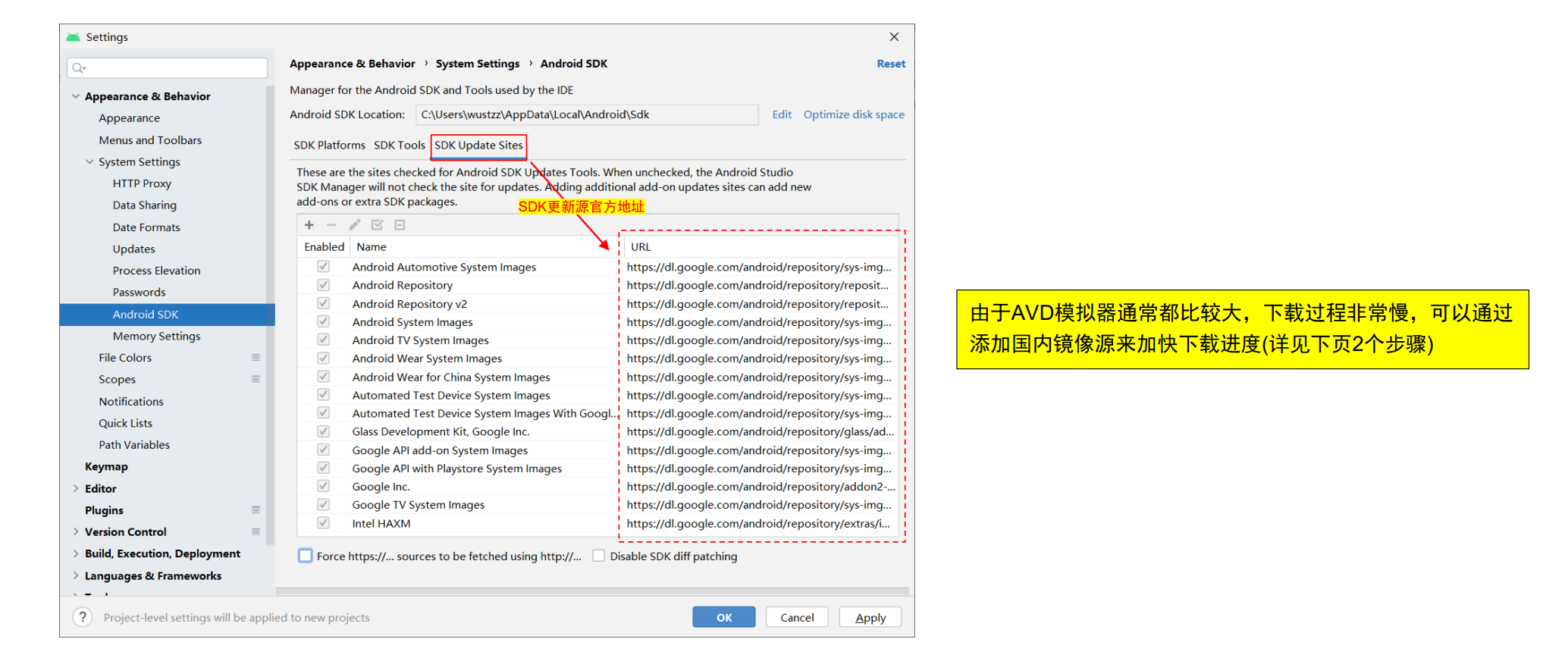The image size is (1568, 658).
Task: Click the Cancel button
Action: [x=797, y=617]
